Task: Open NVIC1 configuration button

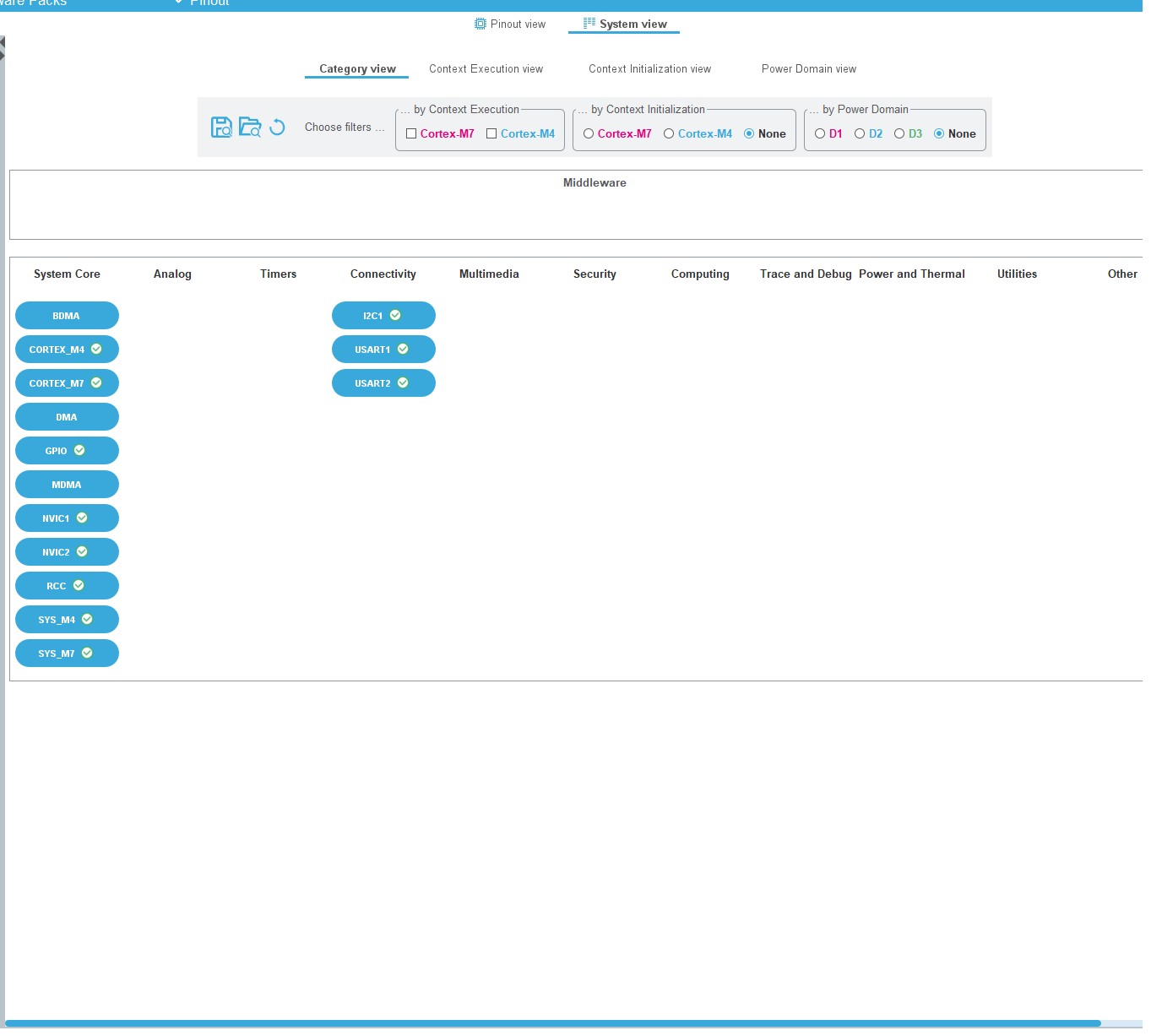Action: coord(67,518)
